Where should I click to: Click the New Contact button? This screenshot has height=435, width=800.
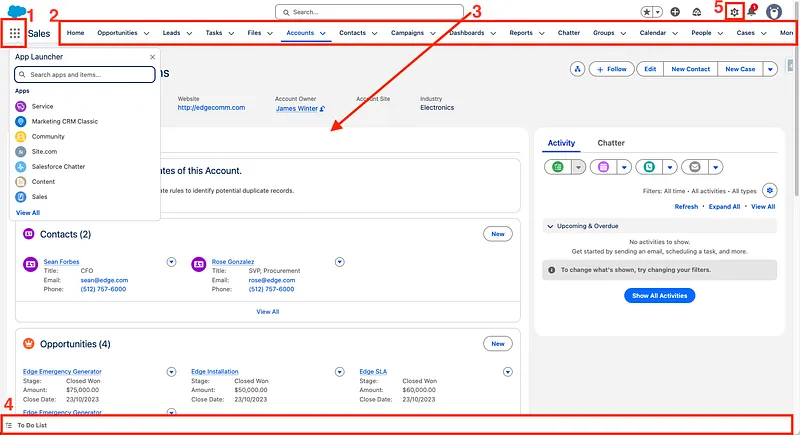(x=690, y=69)
